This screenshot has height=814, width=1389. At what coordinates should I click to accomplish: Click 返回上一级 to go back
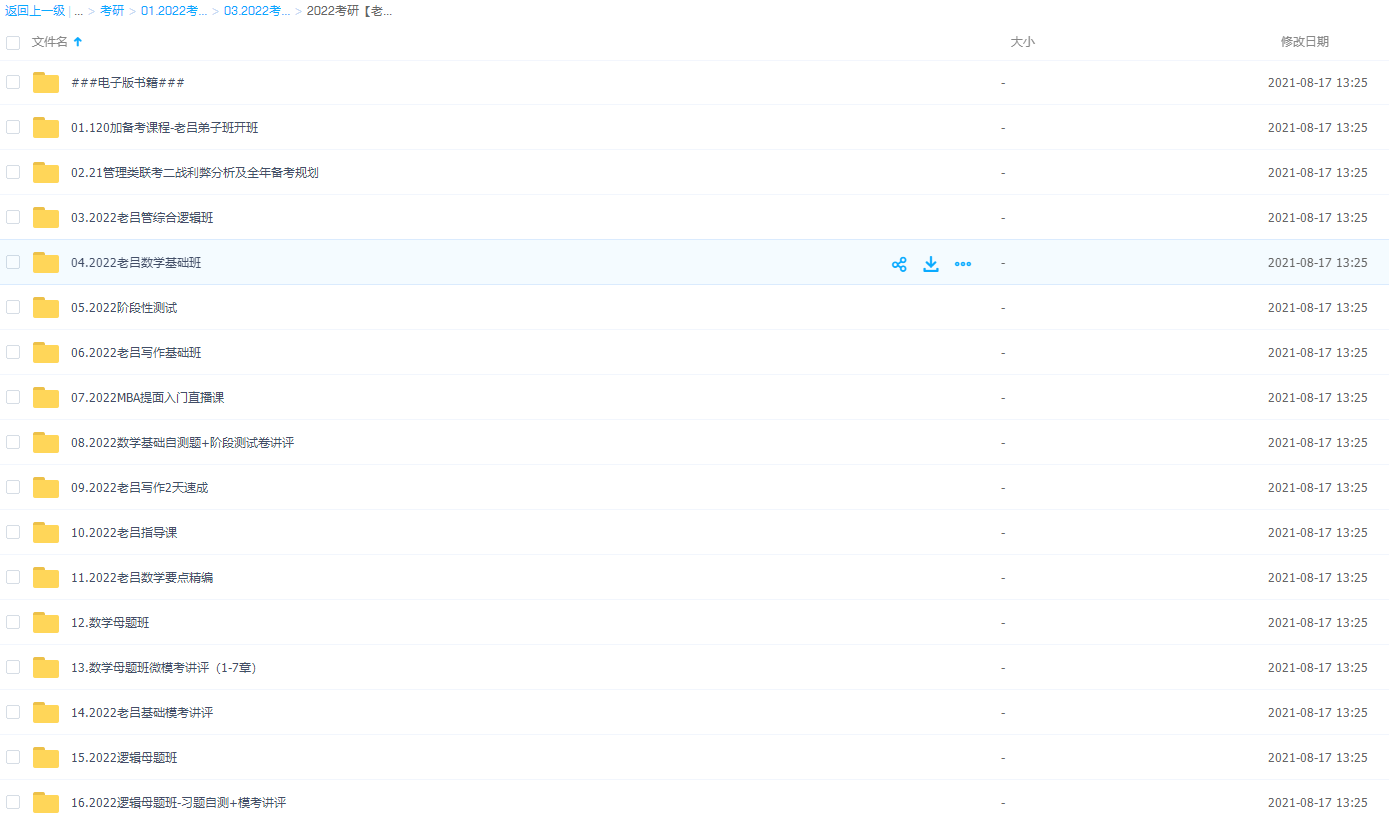[35, 11]
